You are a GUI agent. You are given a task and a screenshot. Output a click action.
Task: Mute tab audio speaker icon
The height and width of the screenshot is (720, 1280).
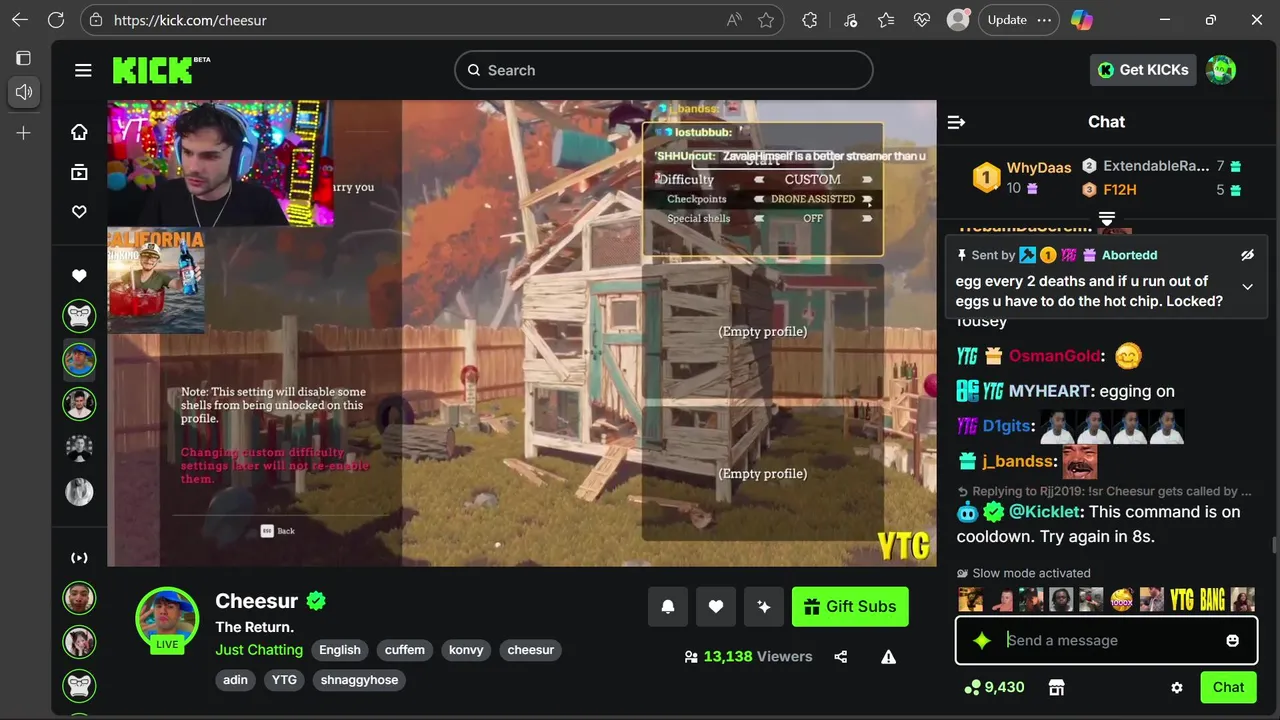tap(24, 92)
